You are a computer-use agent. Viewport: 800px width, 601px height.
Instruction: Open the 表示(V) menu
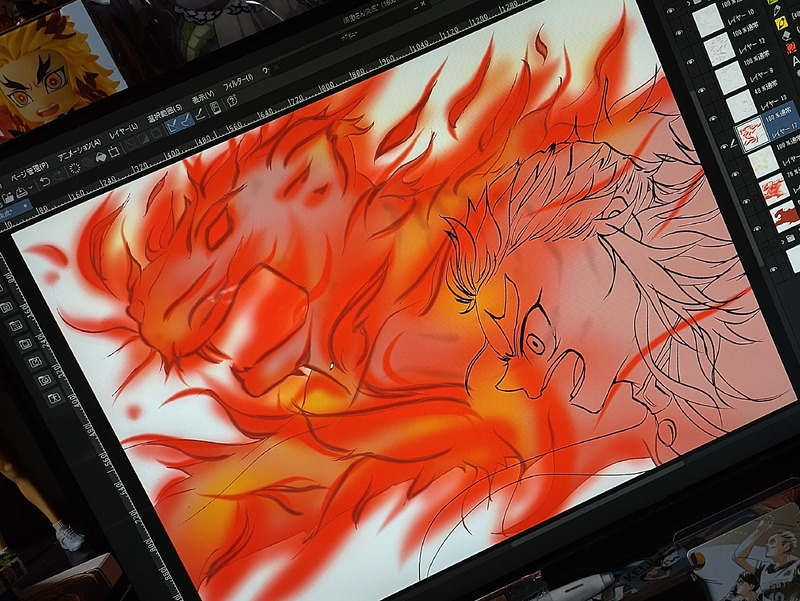tap(203, 97)
